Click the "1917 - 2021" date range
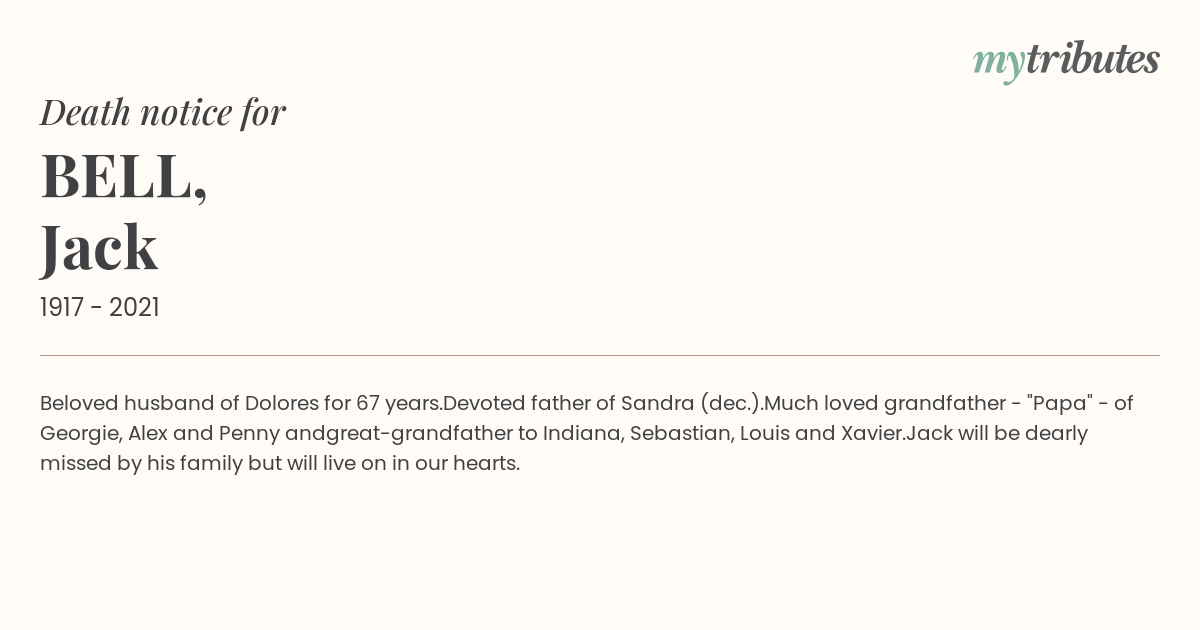1200x630 pixels. tap(100, 307)
